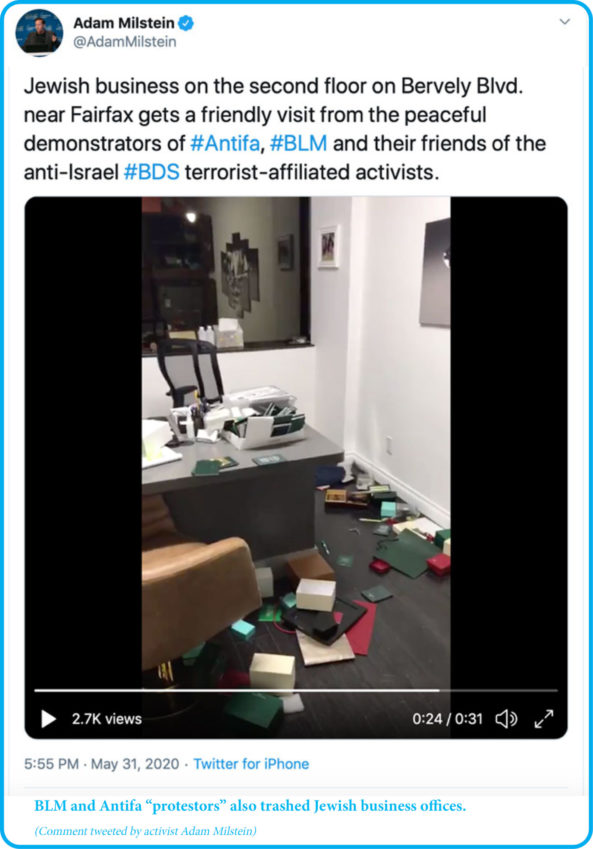The image size is (593, 849).
Task: Click the italic comment attribution line
Action: (x=145, y=831)
